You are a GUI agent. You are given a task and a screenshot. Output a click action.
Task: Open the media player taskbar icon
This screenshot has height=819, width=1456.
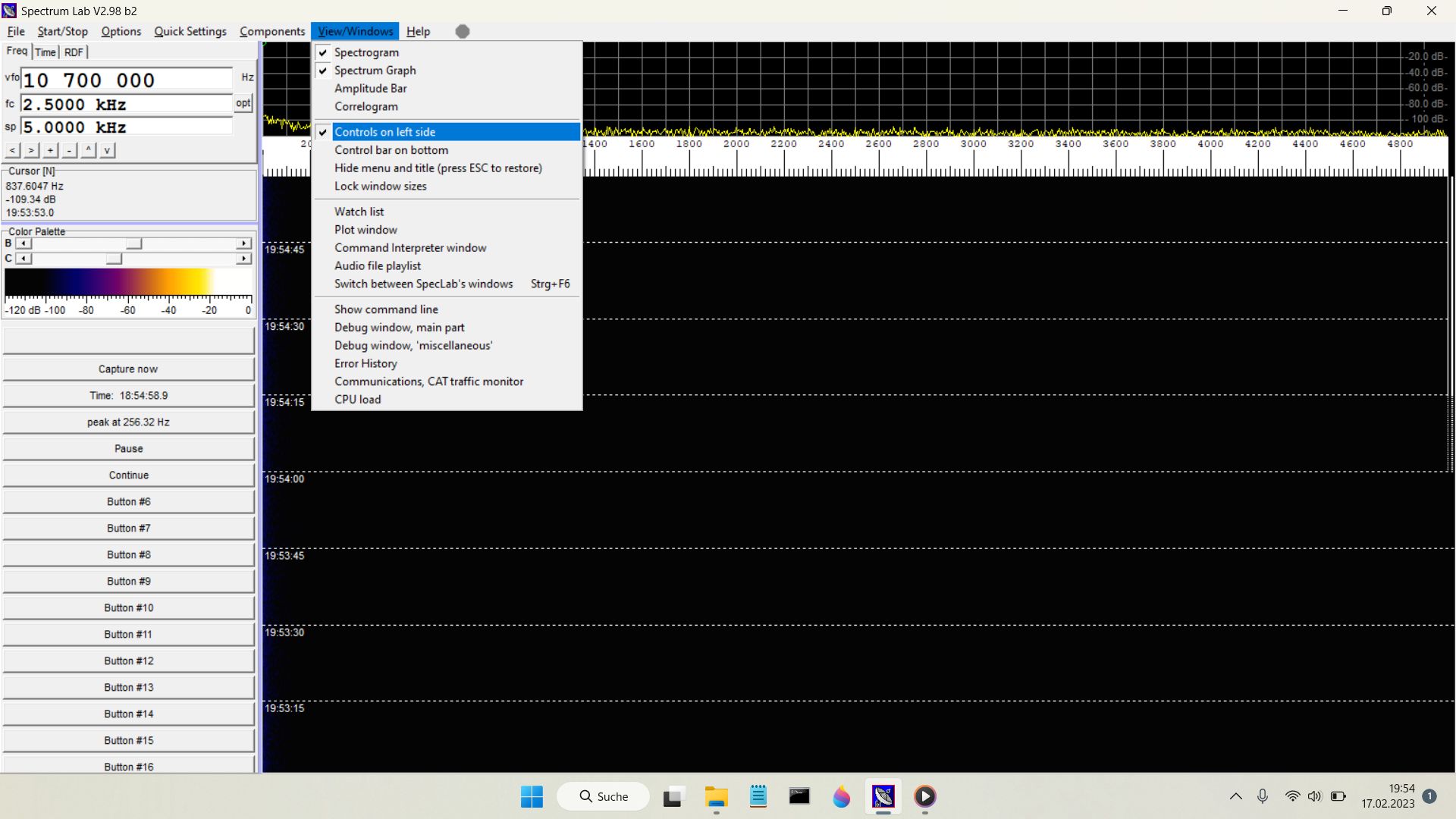pyautogui.click(x=924, y=796)
